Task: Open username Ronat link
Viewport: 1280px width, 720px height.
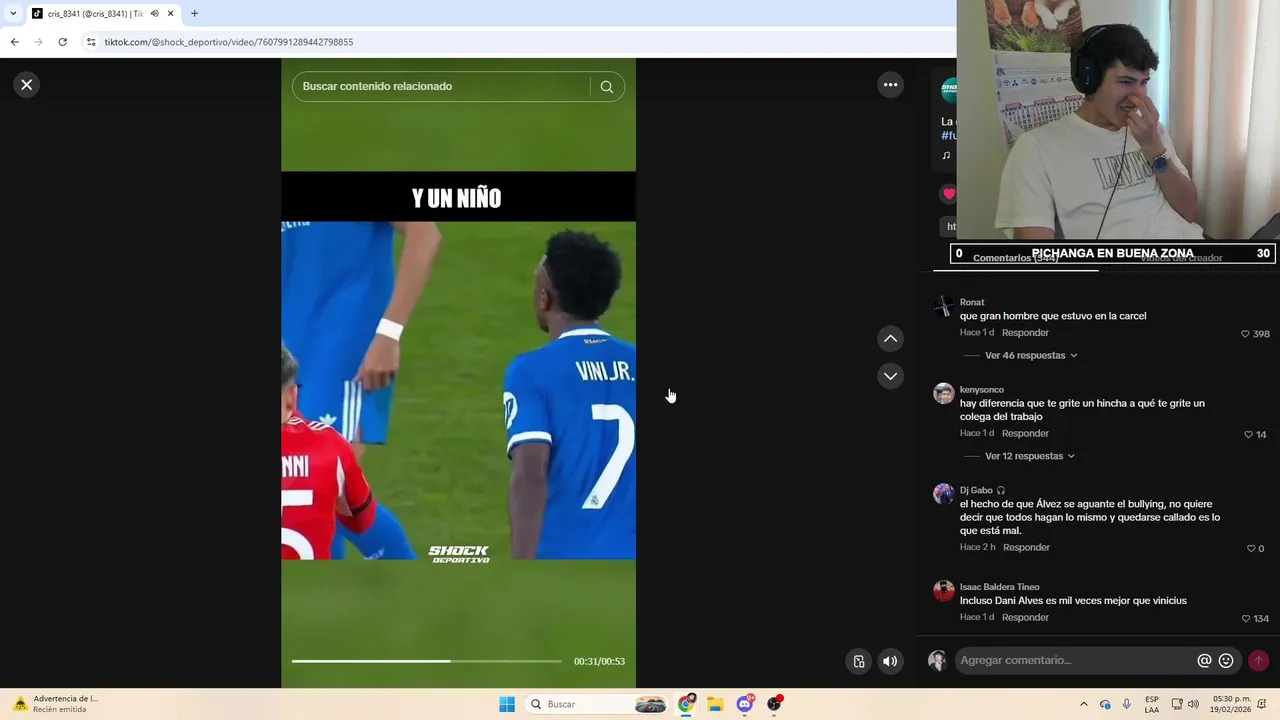Action: [x=972, y=302]
